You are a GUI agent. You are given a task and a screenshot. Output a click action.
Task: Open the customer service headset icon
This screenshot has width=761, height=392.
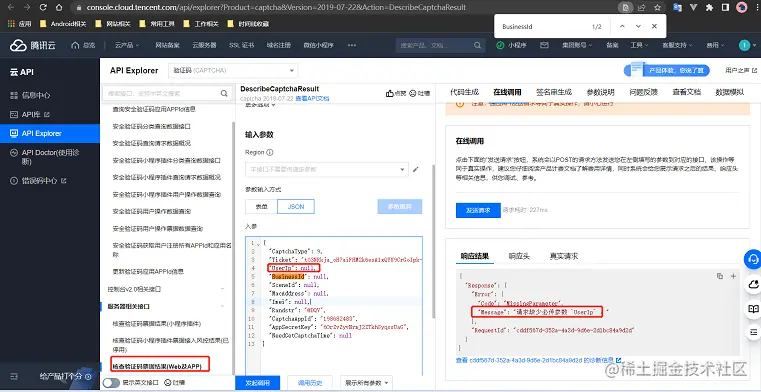[753, 259]
